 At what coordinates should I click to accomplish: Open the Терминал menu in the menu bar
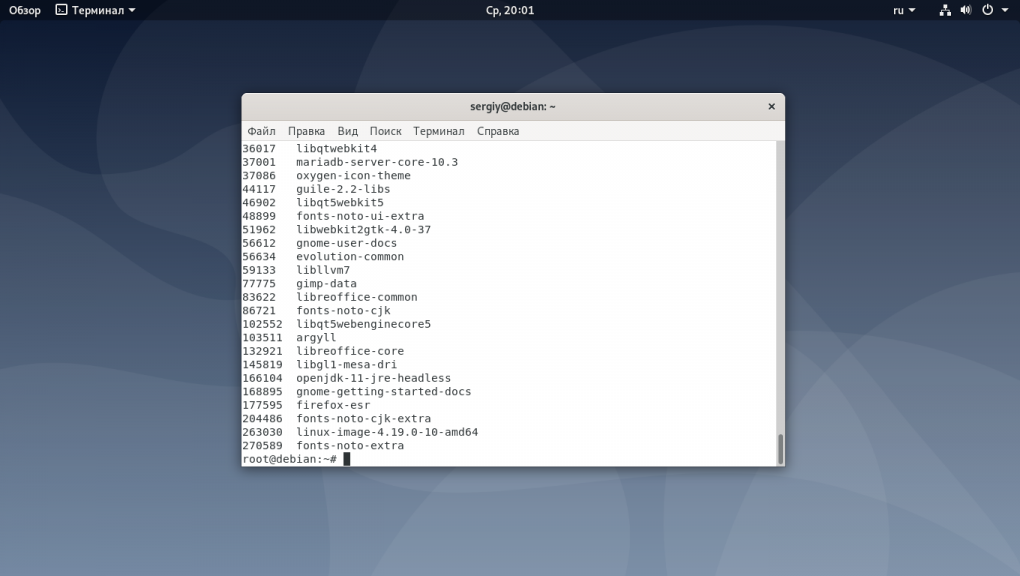tap(438, 131)
